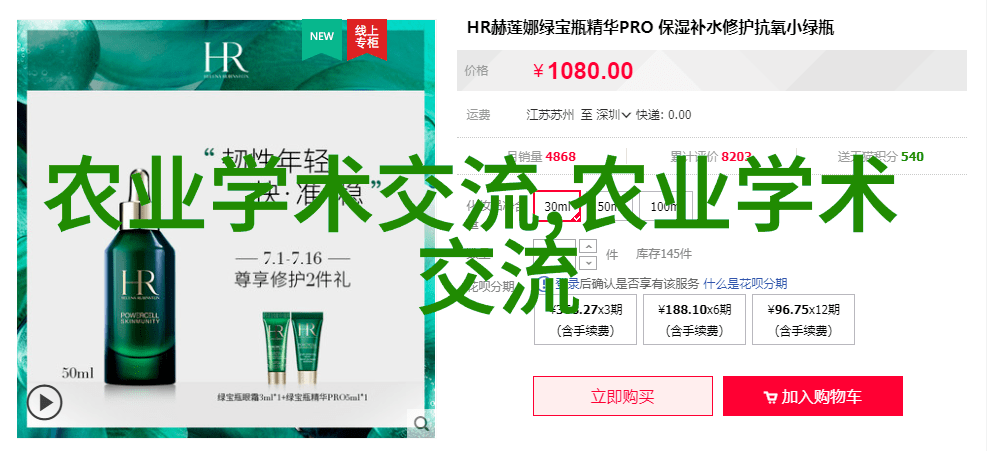Choose the ¥96.75 x12期 installment plan
The height and width of the screenshot is (451, 997).
(804, 319)
